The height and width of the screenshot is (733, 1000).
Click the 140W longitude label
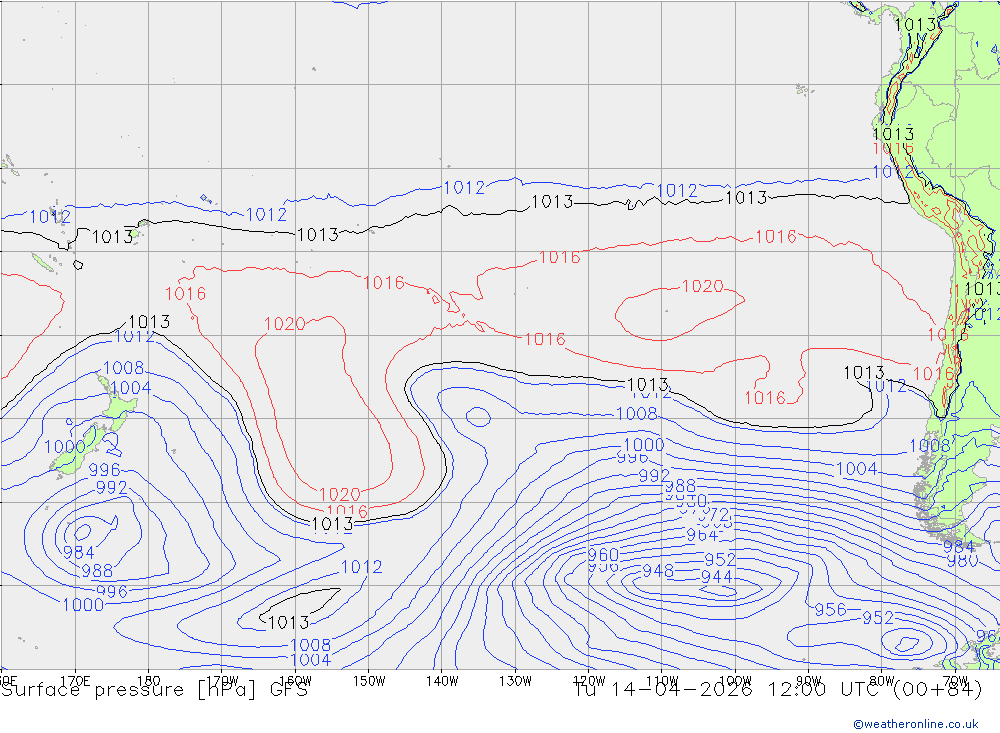[x=442, y=681]
